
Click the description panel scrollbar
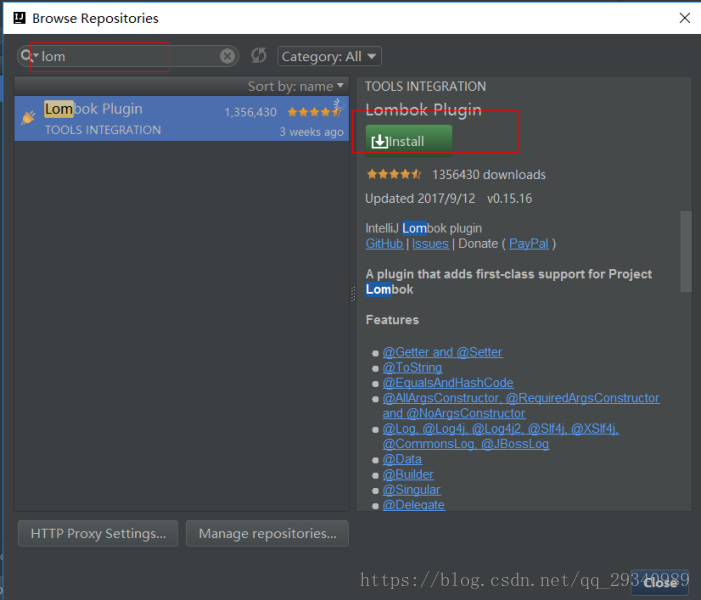pyautogui.click(x=686, y=251)
